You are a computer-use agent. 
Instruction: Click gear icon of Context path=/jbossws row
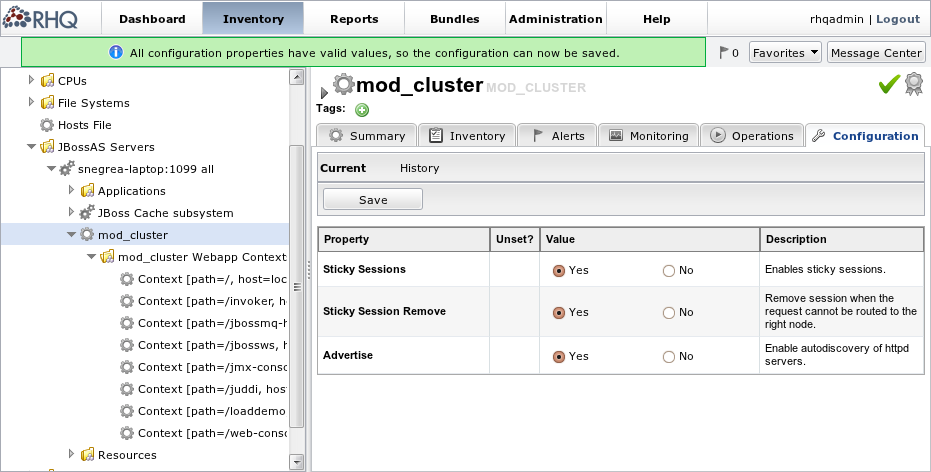tap(127, 345)
